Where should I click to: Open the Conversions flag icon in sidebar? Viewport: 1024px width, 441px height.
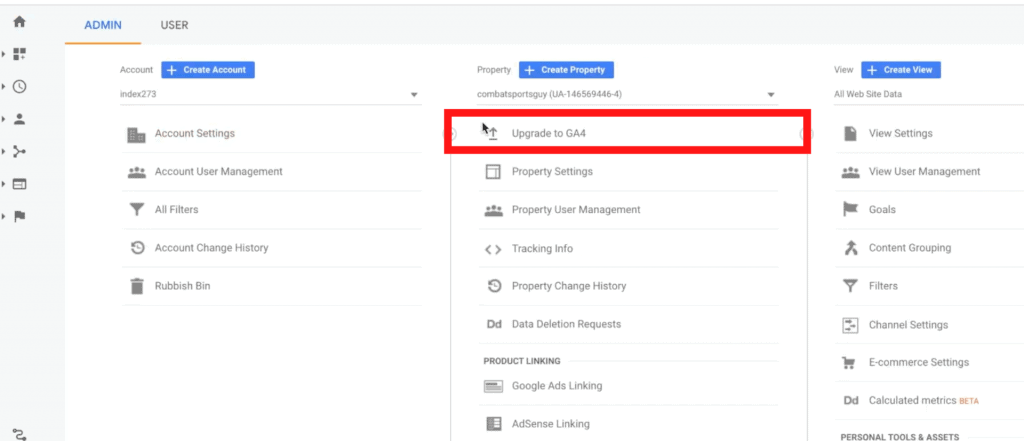[20, 216]
